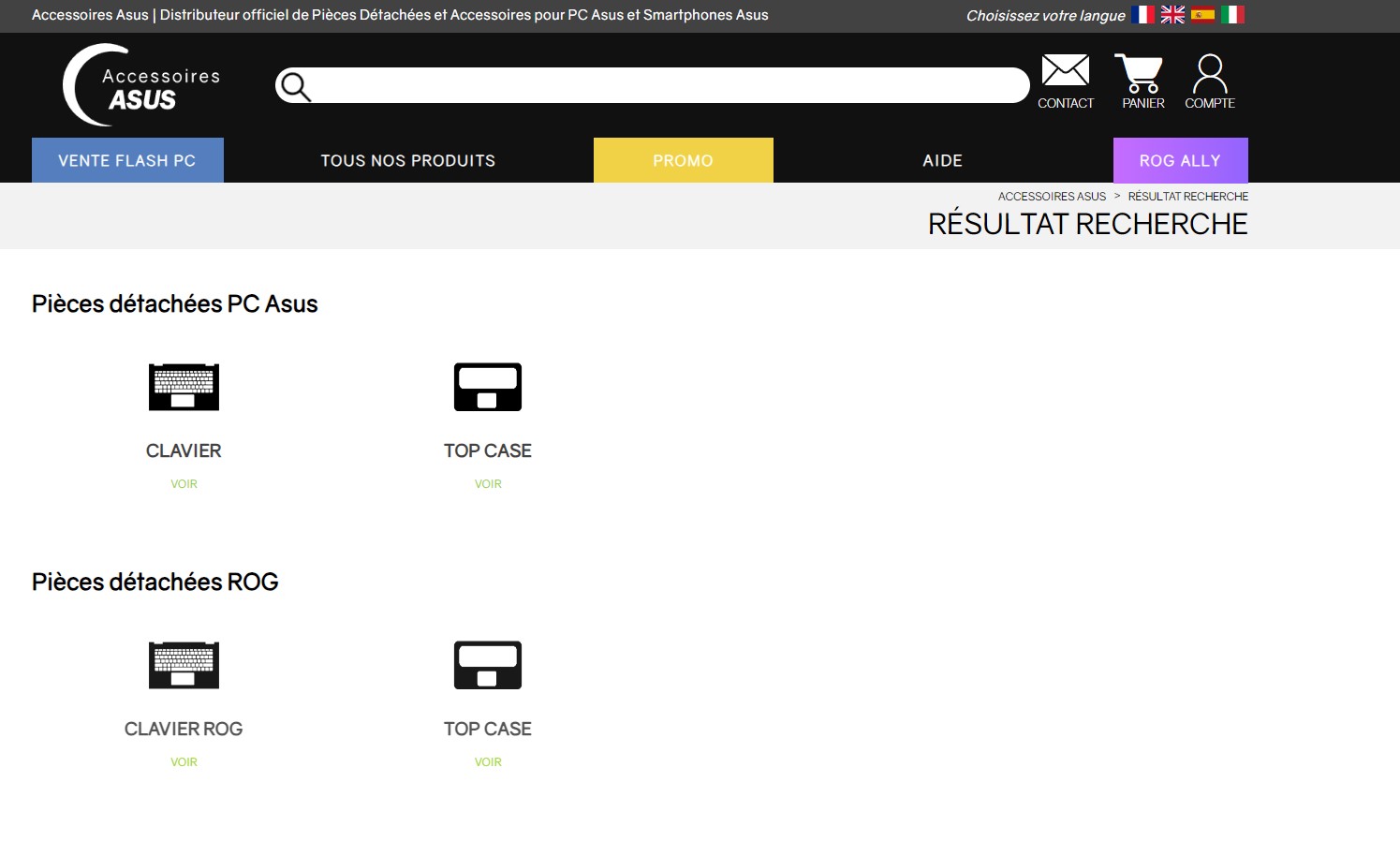The image size is (1400, 841).
Task: Click TOP CASE title under PC Asus
Action: coord(488,450)
